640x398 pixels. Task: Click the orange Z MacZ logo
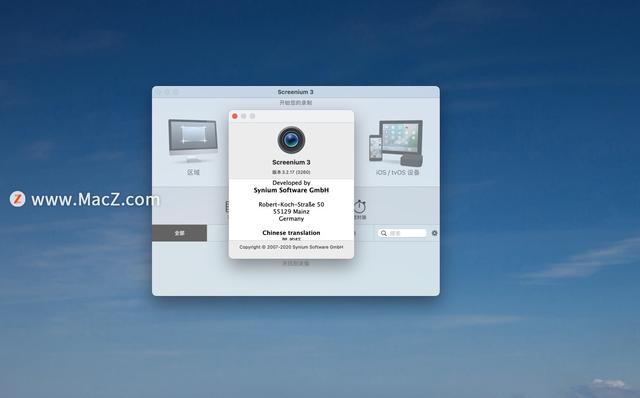(x=18, y=199)
